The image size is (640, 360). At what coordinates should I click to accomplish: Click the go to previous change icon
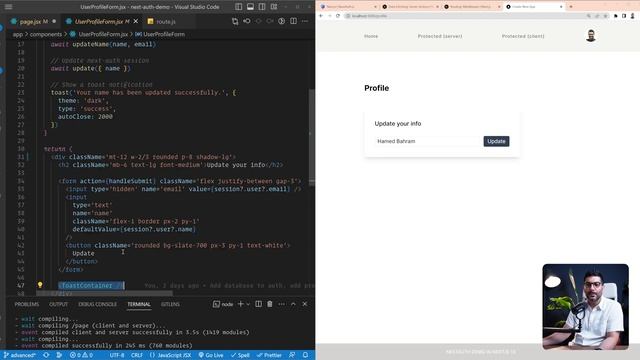point(247,21)
